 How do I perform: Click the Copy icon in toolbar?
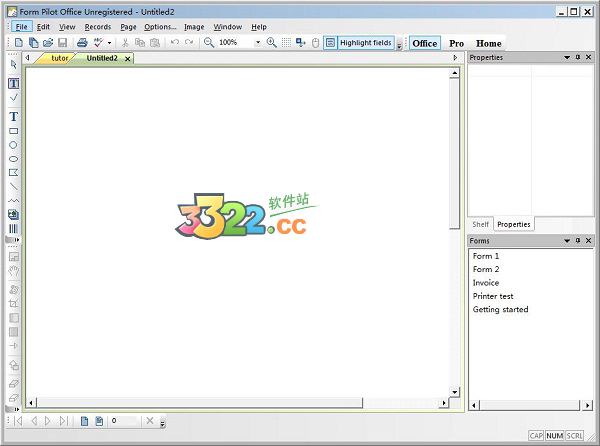[140, 42]
